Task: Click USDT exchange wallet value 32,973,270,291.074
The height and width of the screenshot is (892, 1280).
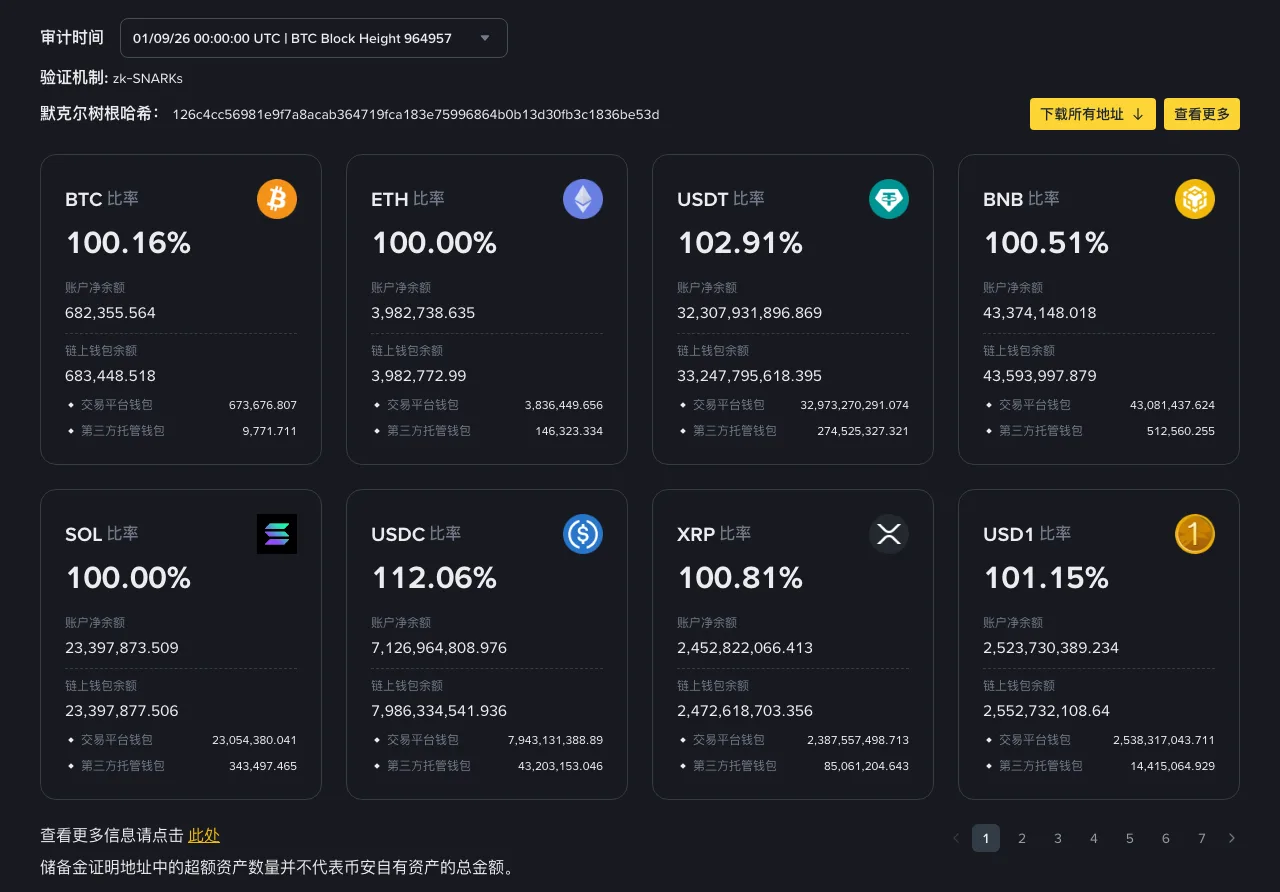Action: pos(854,405)
